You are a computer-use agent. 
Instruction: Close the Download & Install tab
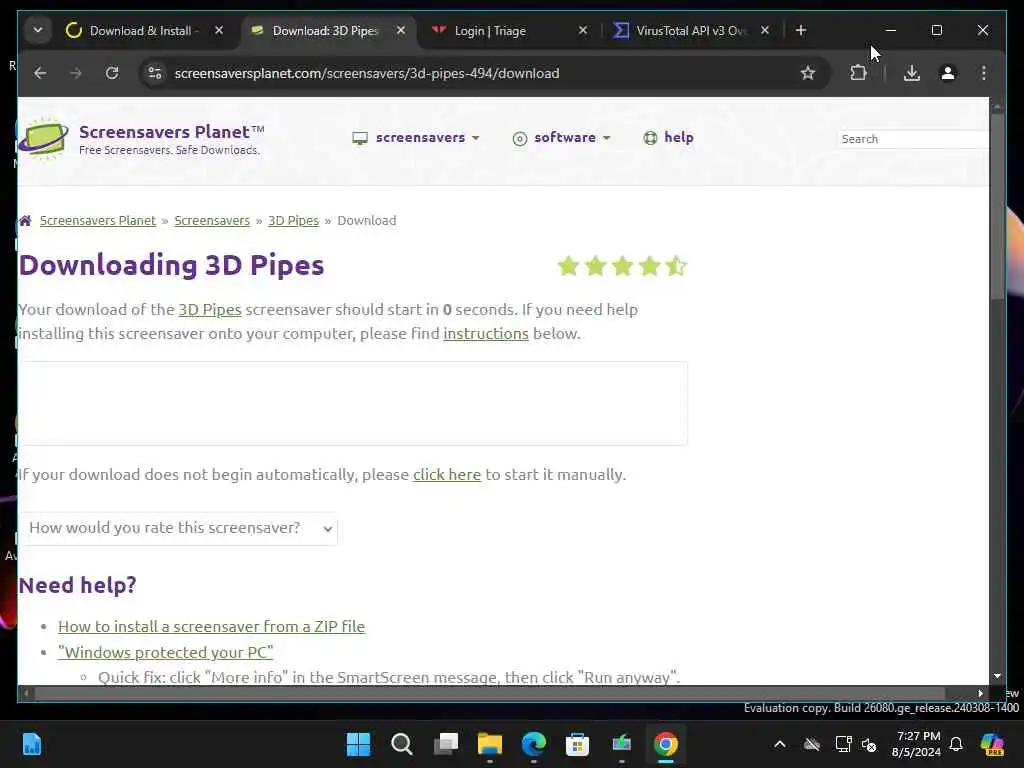[x=219, y=30]
